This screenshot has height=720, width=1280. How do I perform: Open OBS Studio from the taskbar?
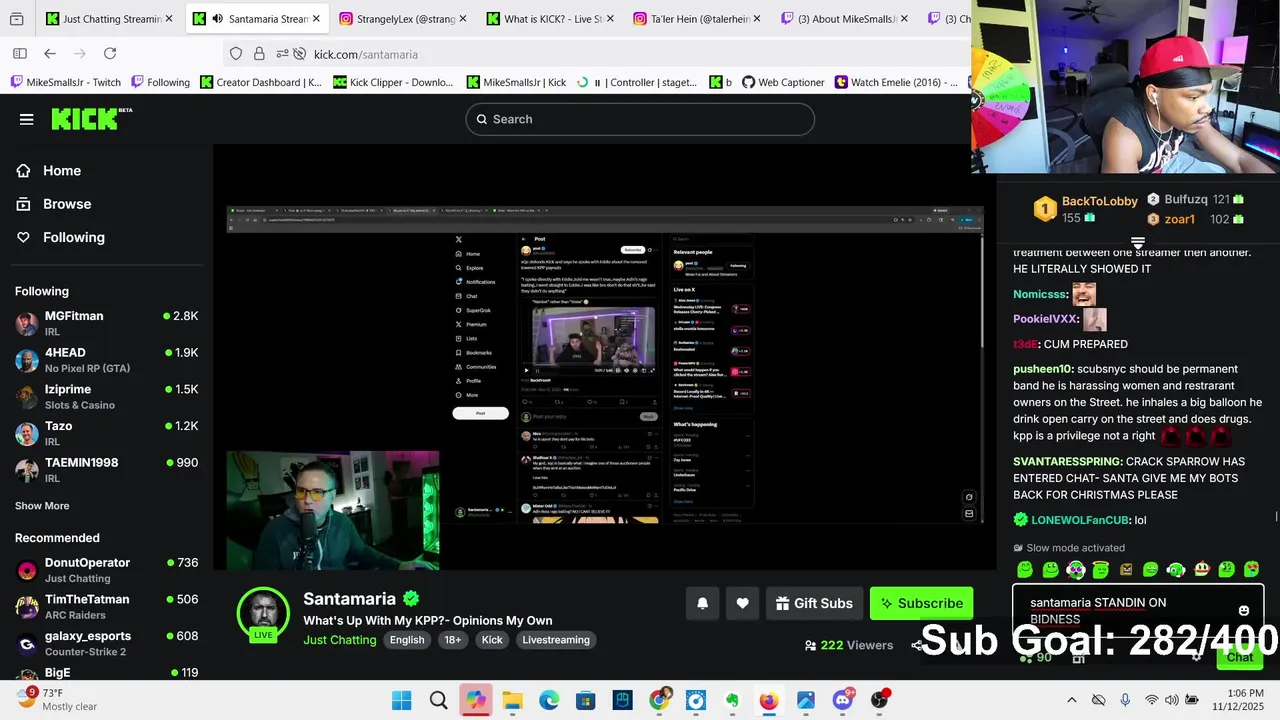point(879,700)
